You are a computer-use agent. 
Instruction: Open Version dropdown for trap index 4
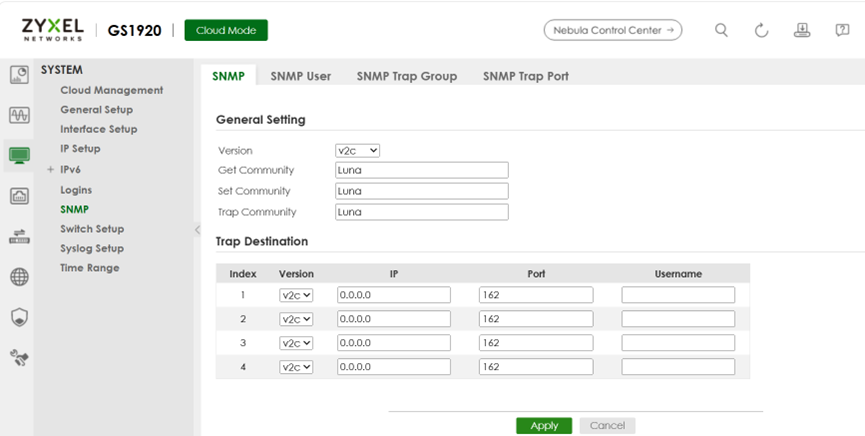tap(296, 367)
